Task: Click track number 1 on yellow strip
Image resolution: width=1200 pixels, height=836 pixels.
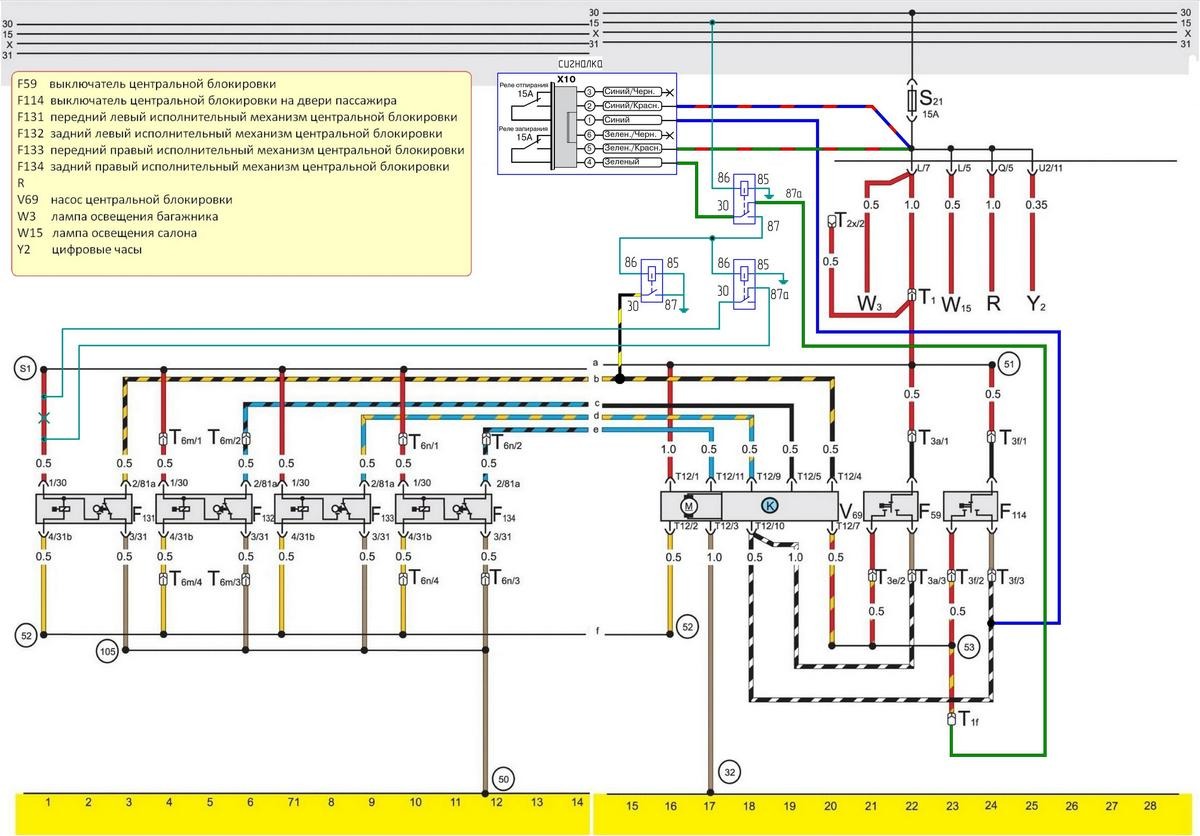Action: pyautogui.click(x=46, y=804)
